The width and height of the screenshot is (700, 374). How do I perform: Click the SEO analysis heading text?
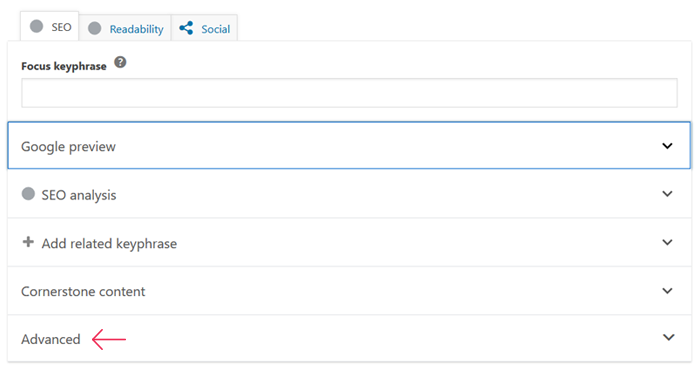(79, 195)
